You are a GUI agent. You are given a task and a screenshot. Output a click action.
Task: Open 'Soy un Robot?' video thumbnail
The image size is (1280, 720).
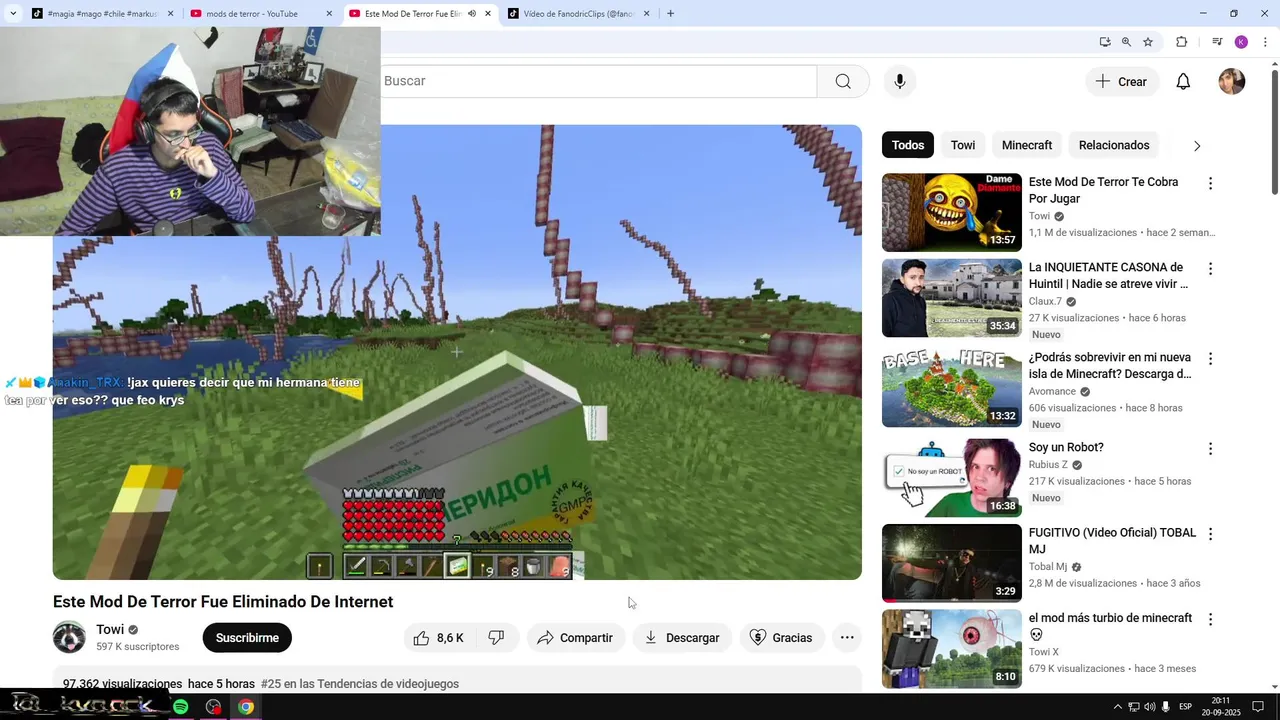[952, 478]
